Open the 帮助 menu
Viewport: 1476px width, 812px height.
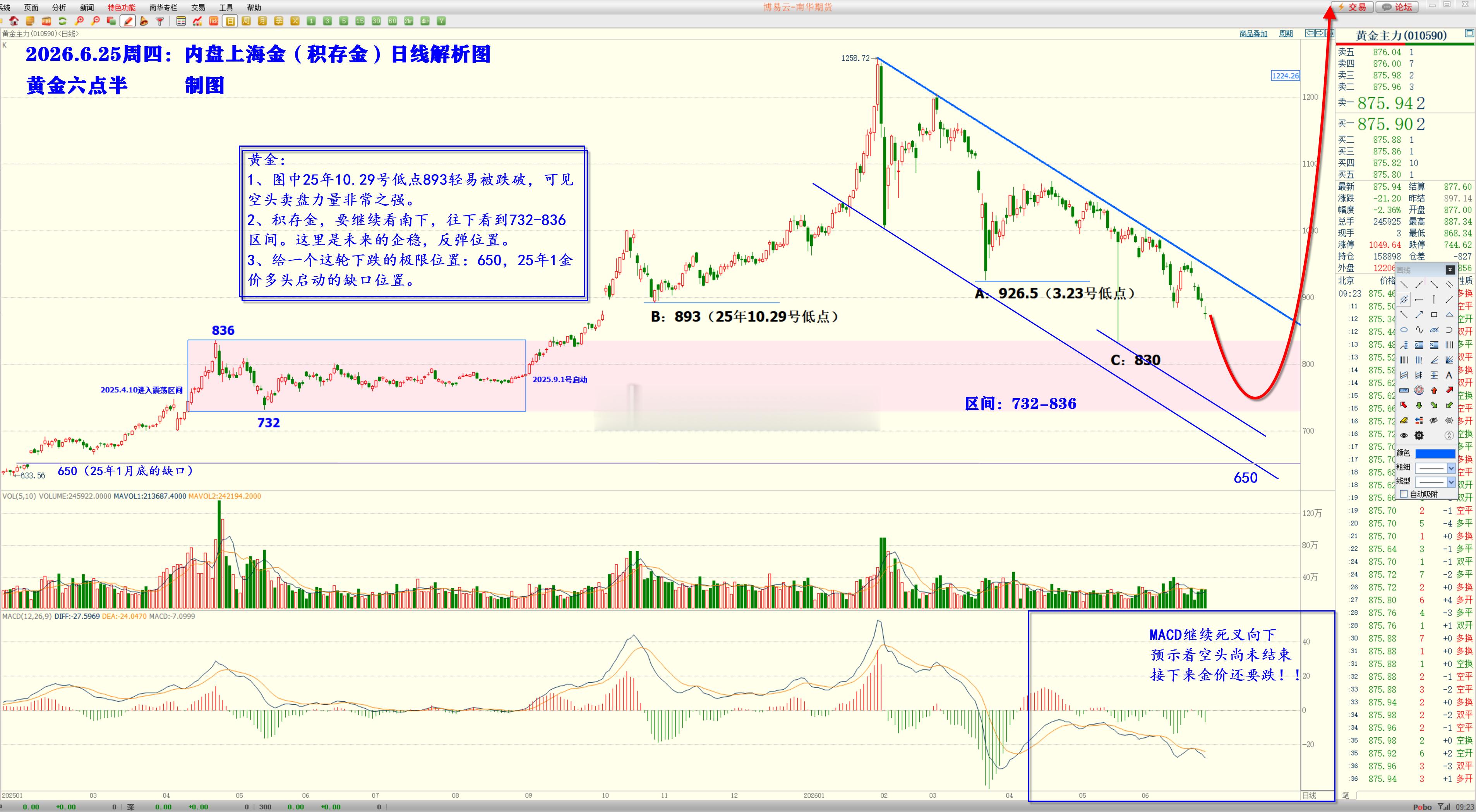[x=254, y=7]
